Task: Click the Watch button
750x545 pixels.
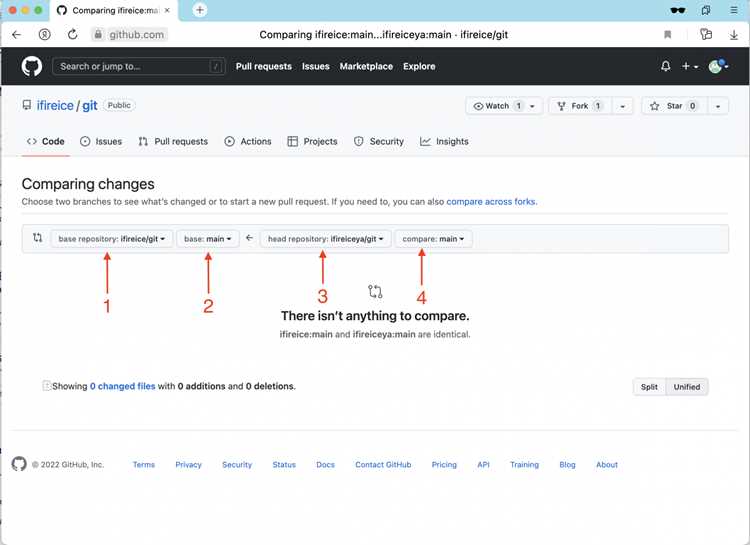Action: (504, 106)
